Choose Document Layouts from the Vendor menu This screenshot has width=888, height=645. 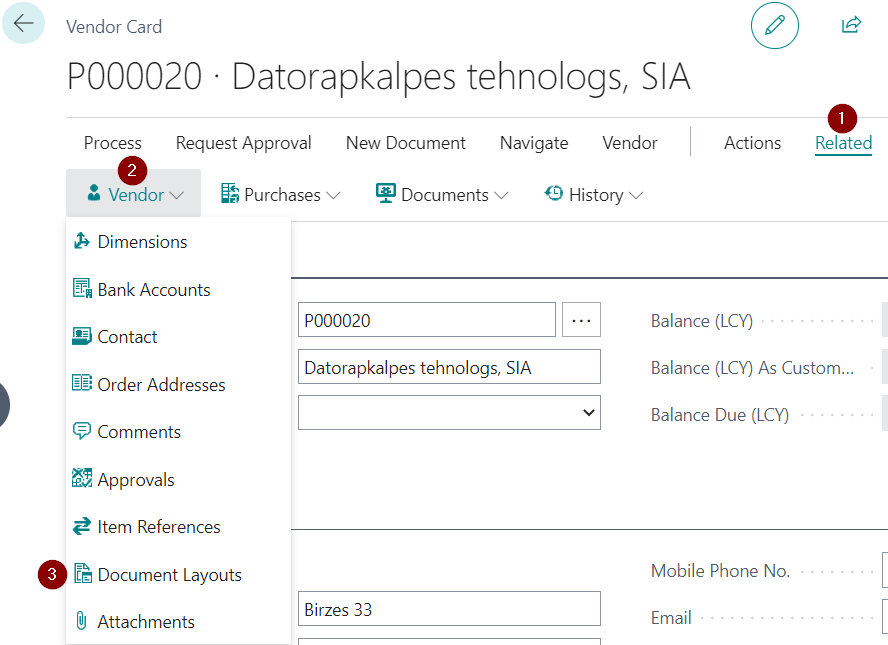pyautogui.click(x=178, y=575)
